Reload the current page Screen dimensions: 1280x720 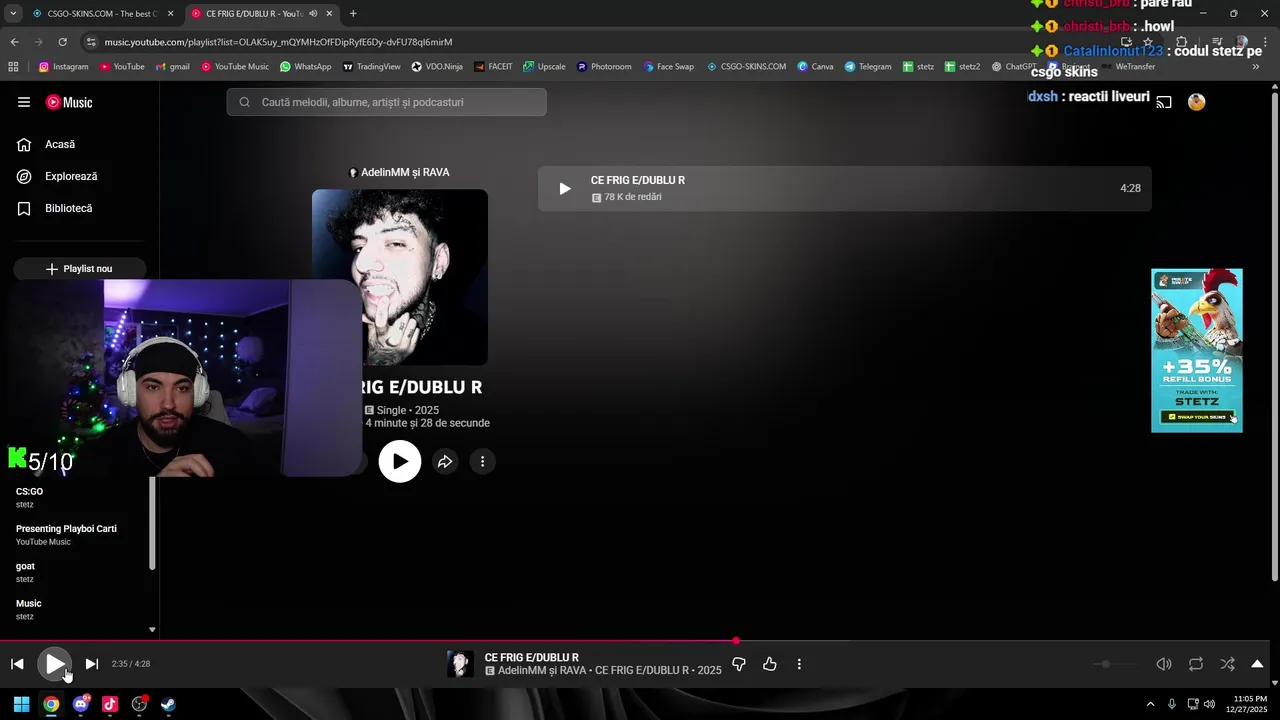pyautogui.click(x=62, y=42)
